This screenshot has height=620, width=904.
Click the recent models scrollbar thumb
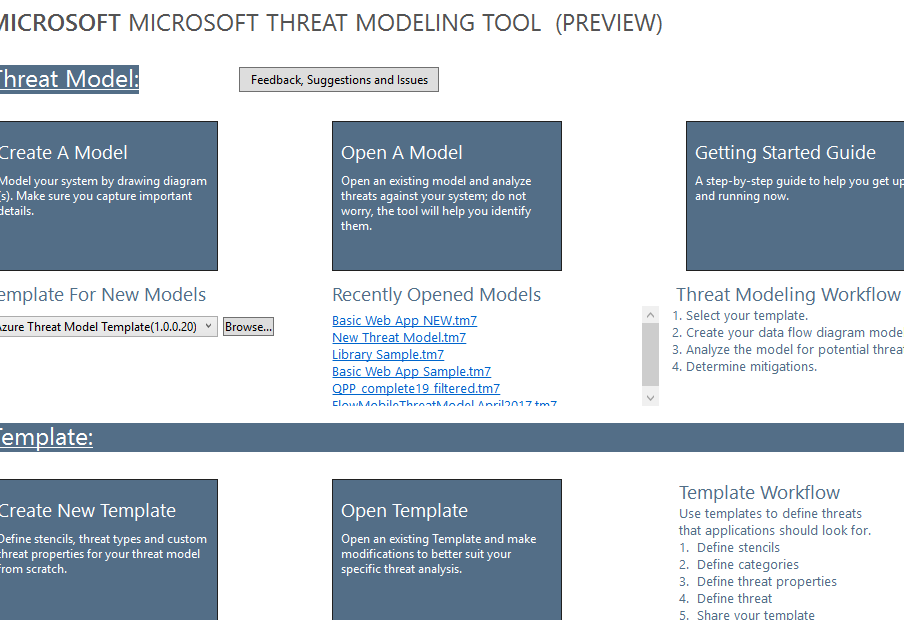(x=650, y=354)
